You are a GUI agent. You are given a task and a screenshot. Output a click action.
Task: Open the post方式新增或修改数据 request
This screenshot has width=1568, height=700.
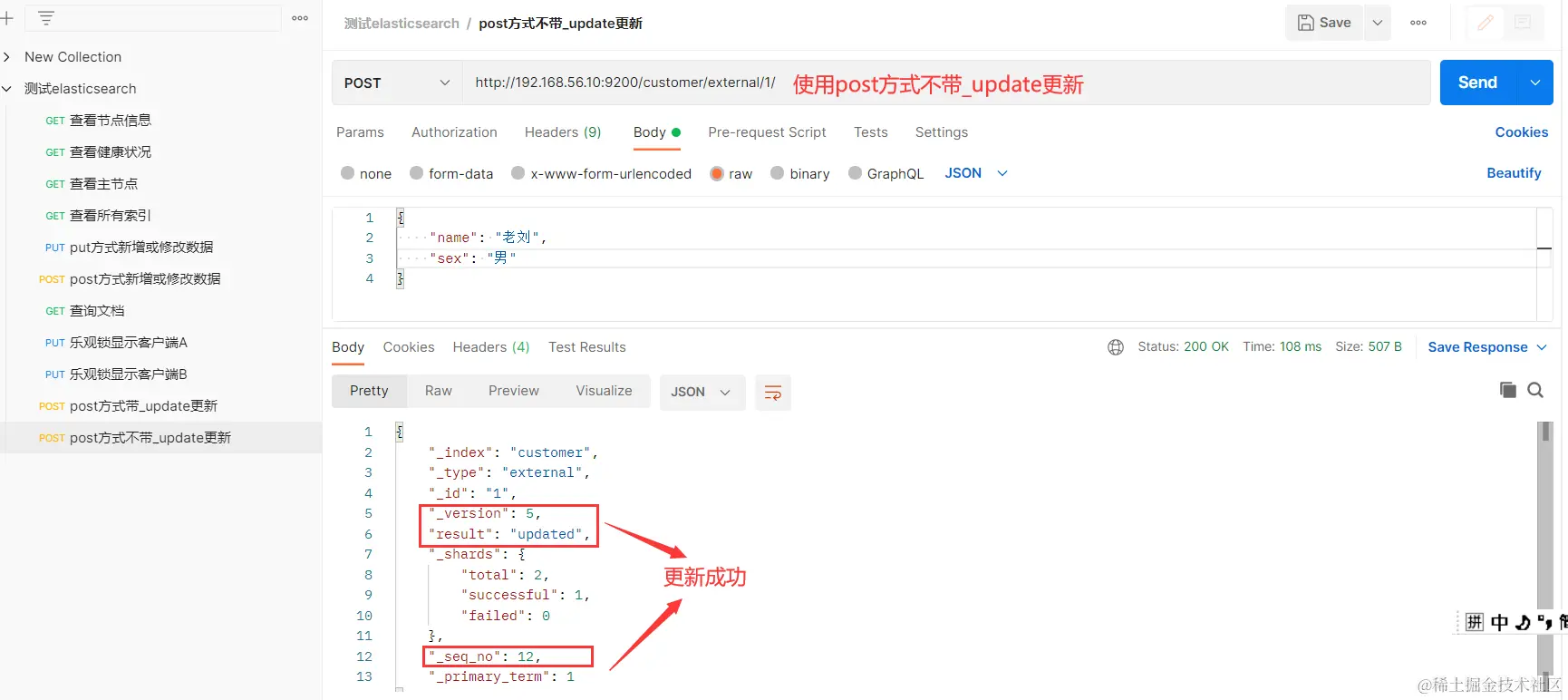point(144,279)
